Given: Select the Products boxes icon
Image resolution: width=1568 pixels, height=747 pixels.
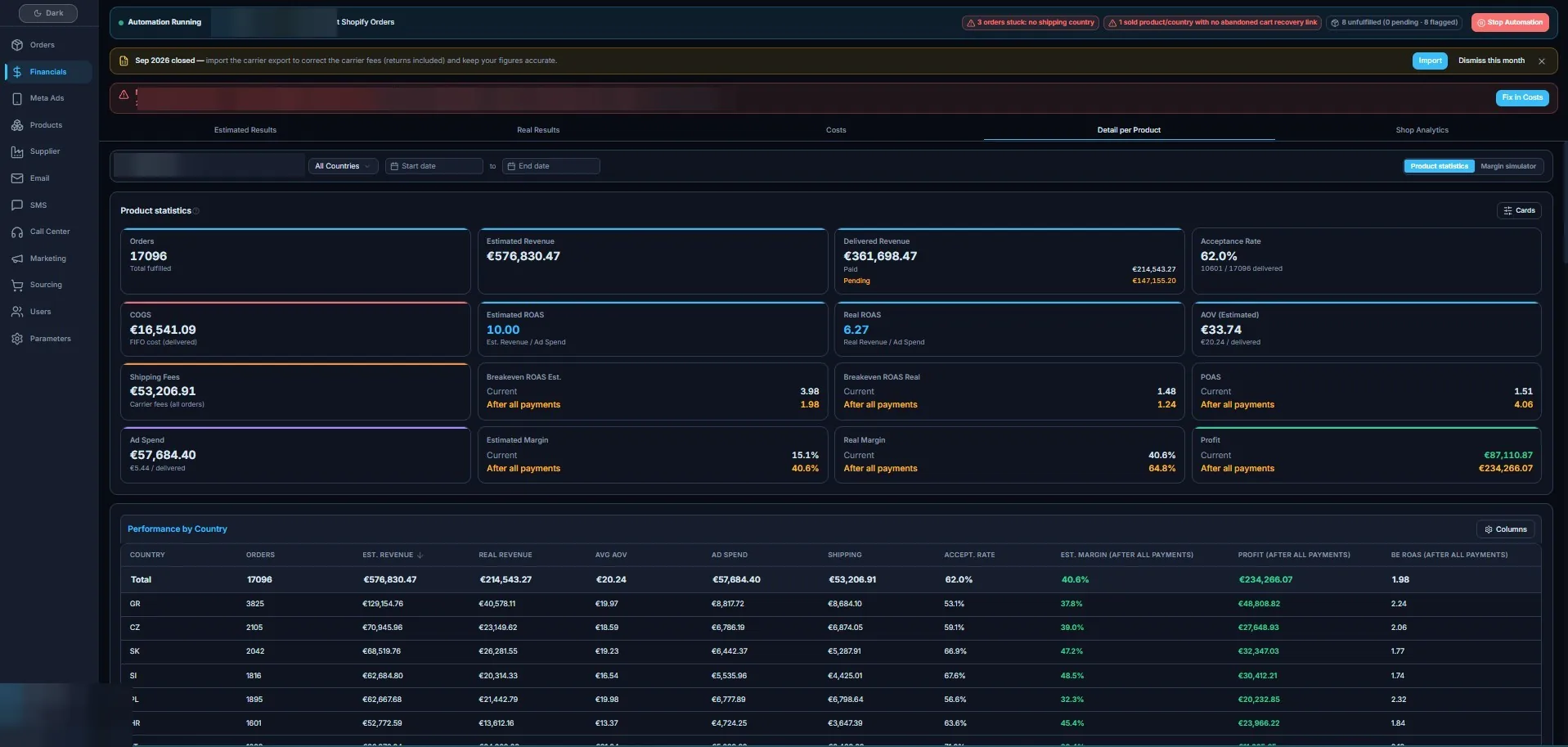Looking at the screenshot, I should click(x=17, y=125).
